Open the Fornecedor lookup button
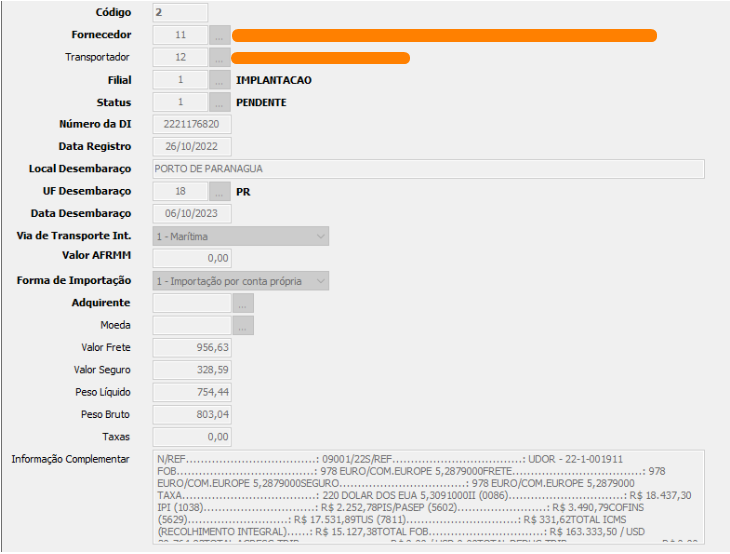The width and height of the screenshot is (730, 554). coord(219,35)
